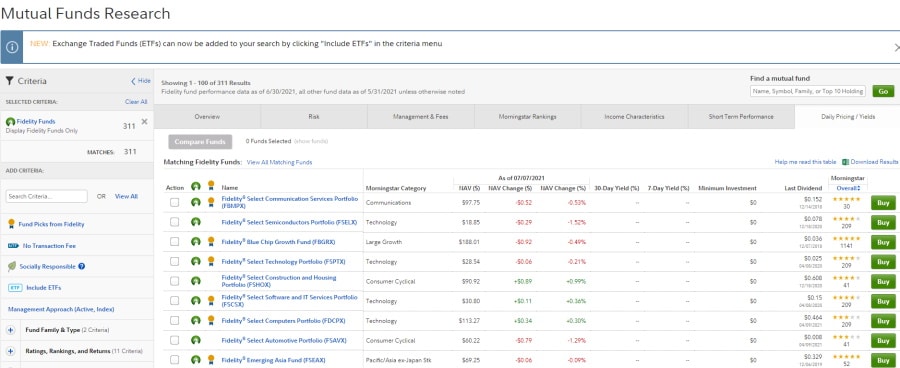Viewport: 900px width, 368px height.
Task: Click the Fidelity Funds criterion icon
Action: pyautogui.click(x=10, y=122)
